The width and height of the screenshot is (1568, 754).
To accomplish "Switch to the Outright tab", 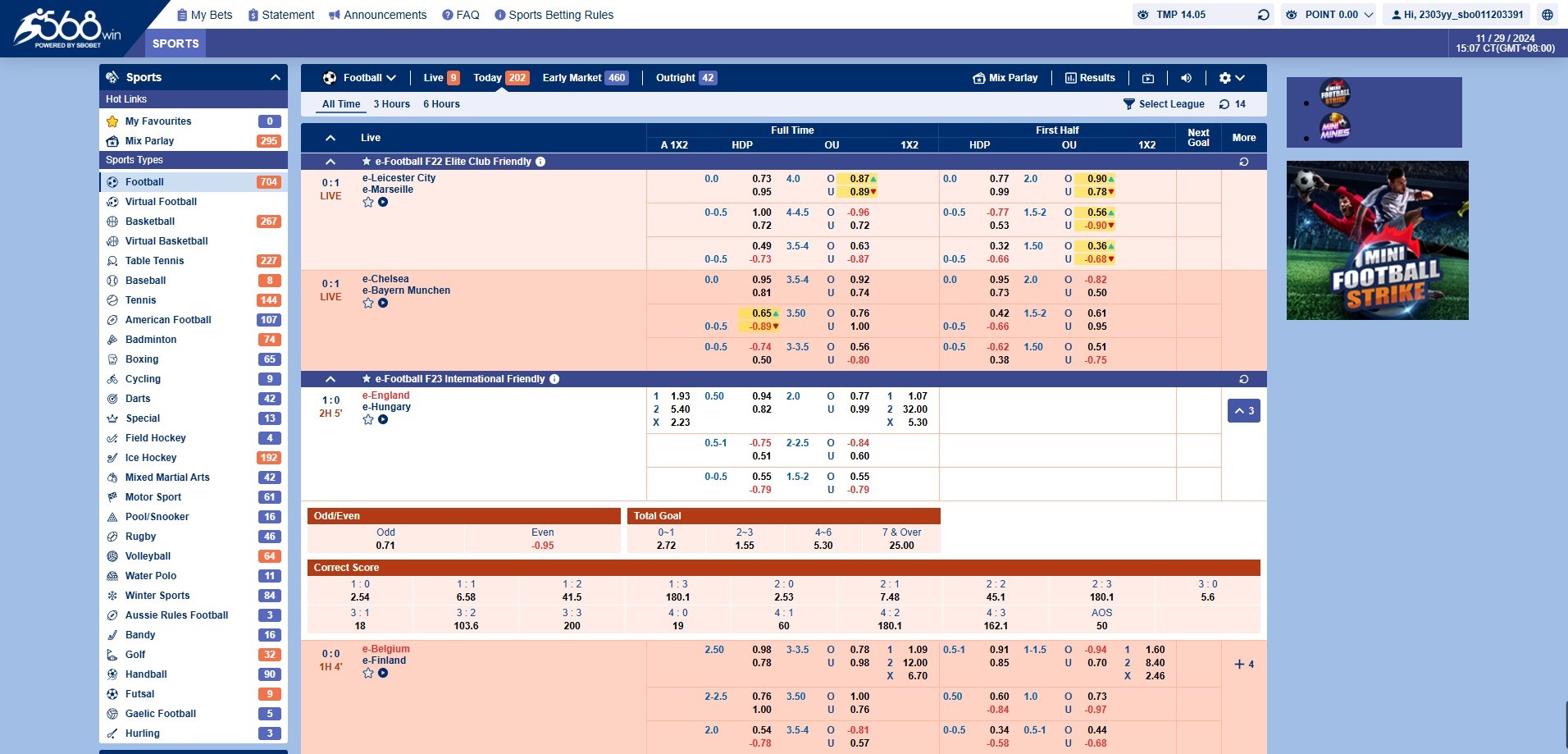I will point(686,78).
